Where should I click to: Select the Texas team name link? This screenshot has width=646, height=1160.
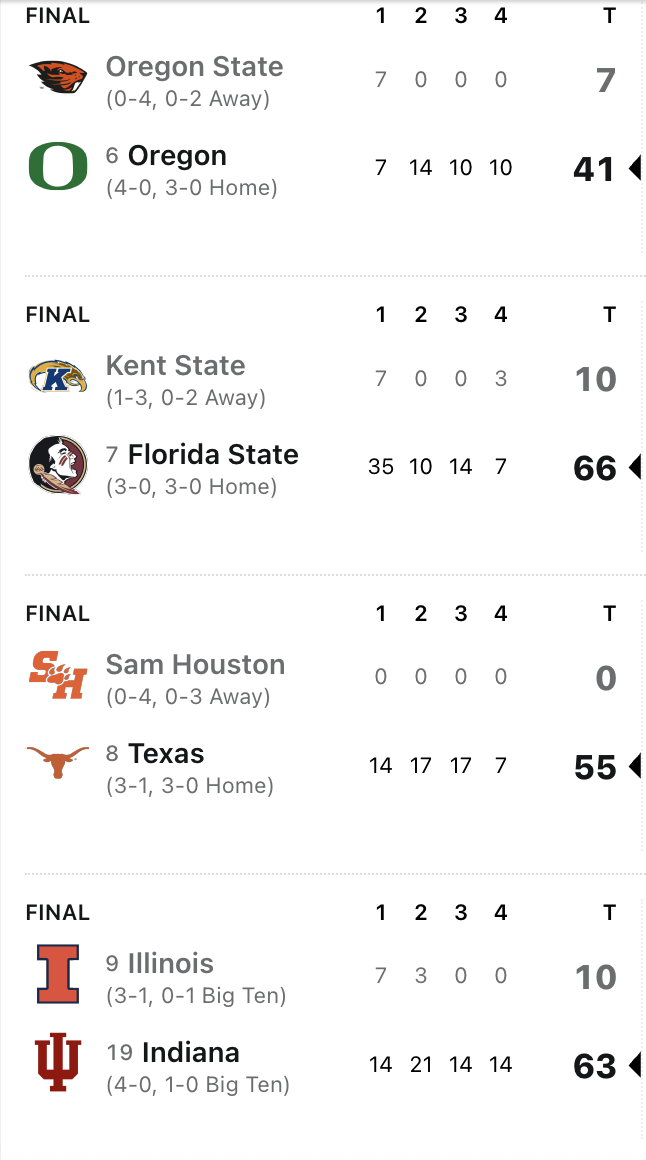pos(166,754)
